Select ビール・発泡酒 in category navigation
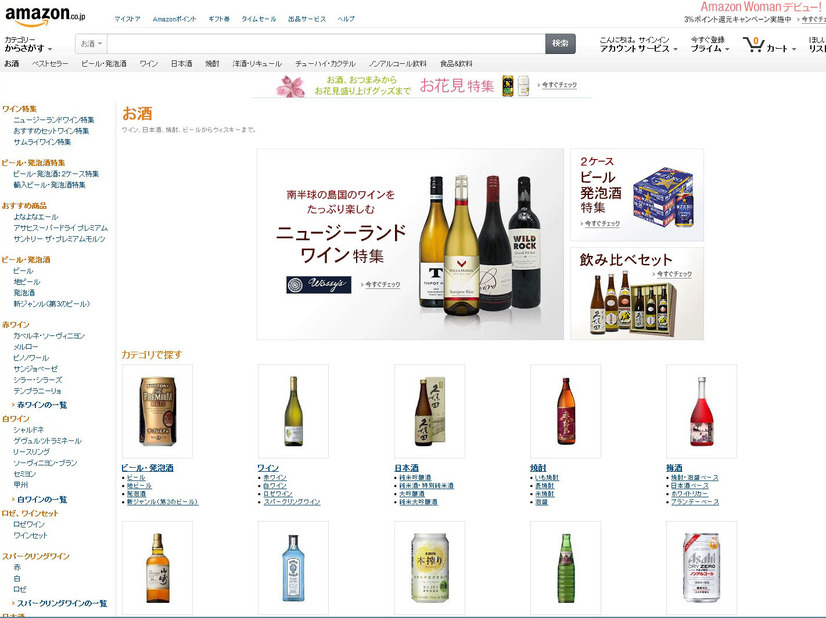Image resolution: width=826 pixels, height=618 pixels. click(x=104, y=64)
